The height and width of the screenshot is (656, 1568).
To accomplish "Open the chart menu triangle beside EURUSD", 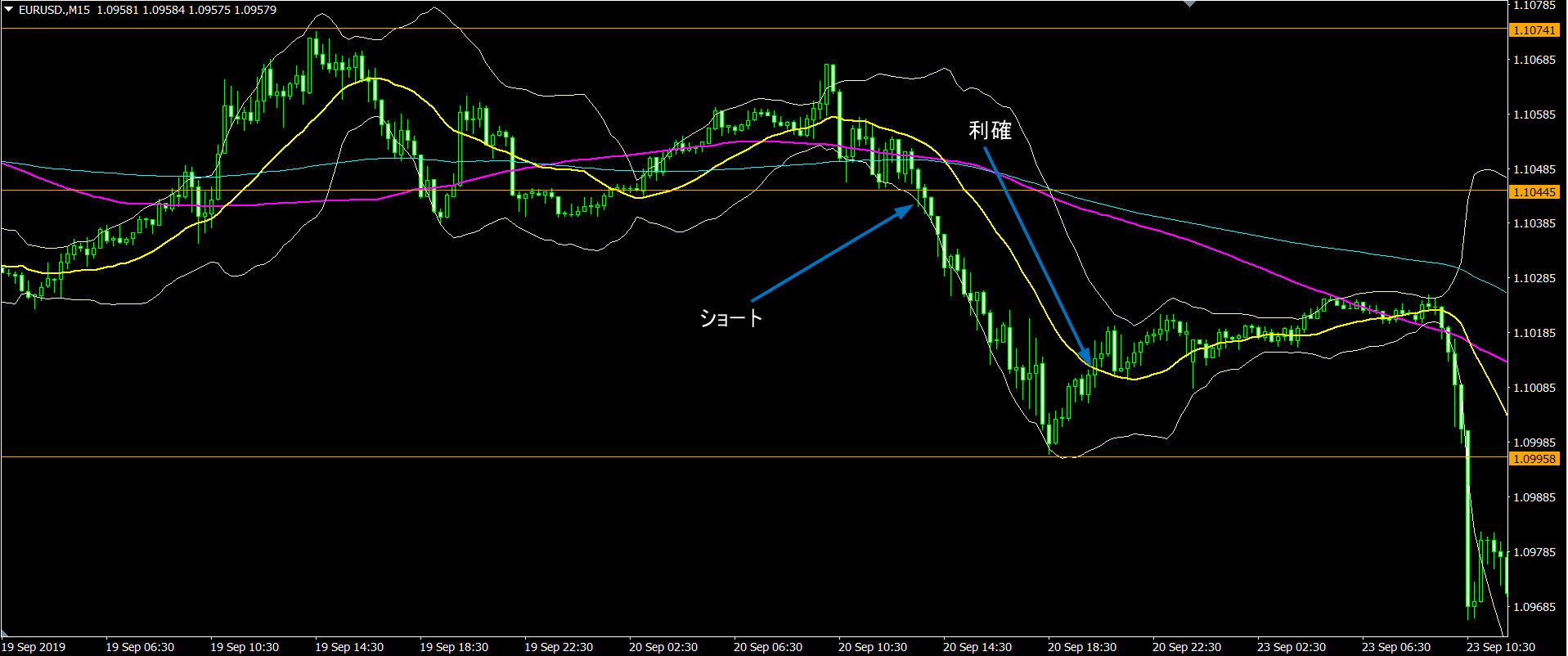I will [8, 10].
